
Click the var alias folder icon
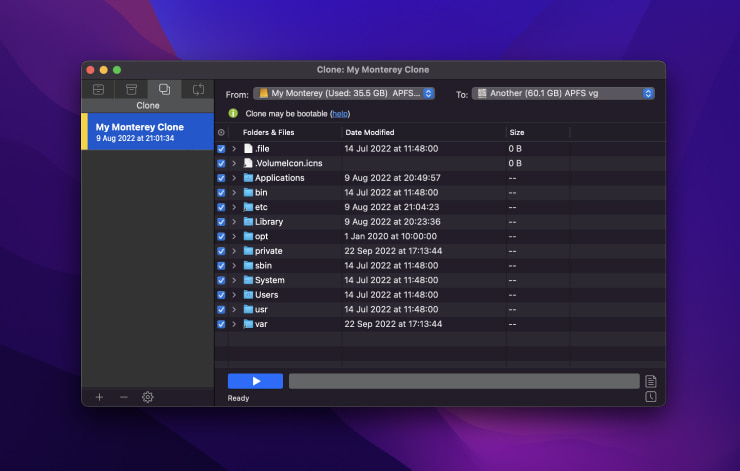click(x=248, y=324)
